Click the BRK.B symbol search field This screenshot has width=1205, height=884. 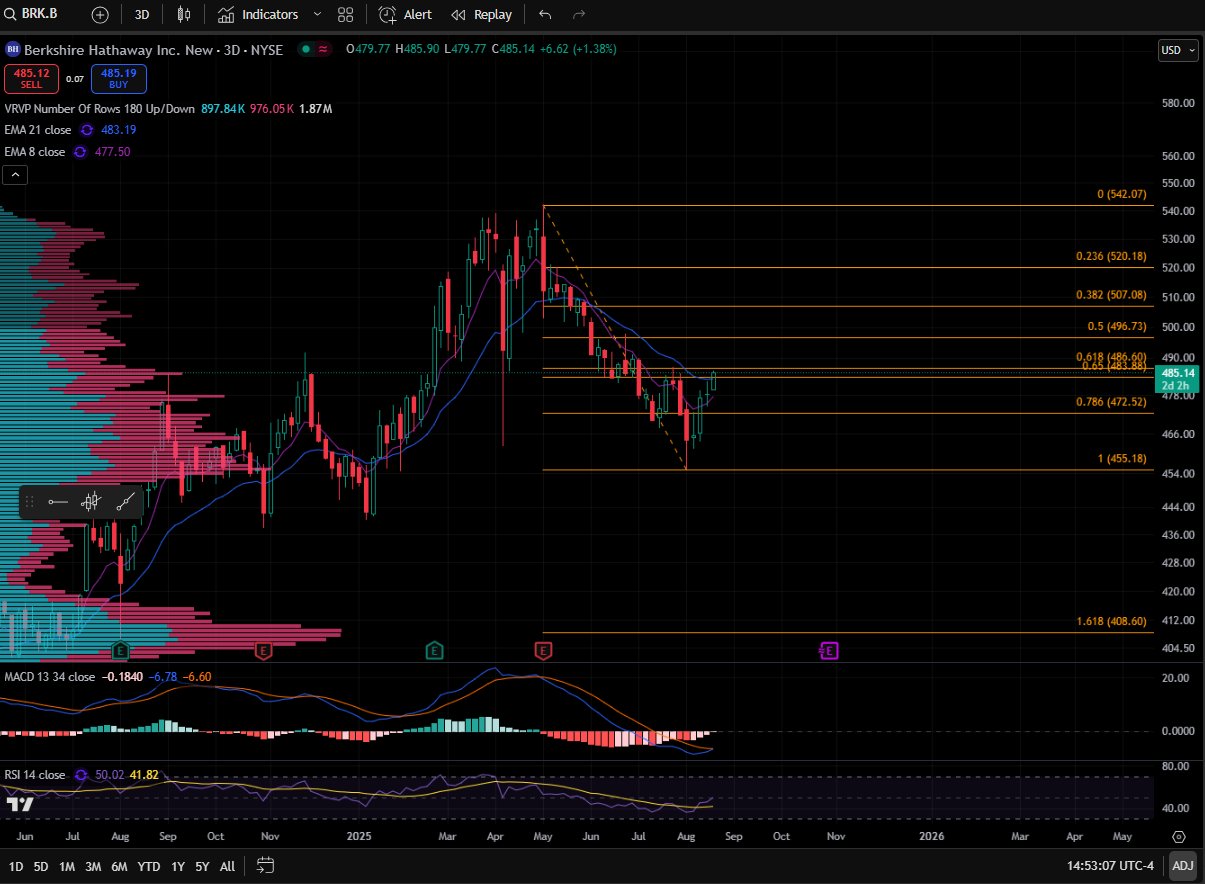pyautogui.click(x=40, y=14)
